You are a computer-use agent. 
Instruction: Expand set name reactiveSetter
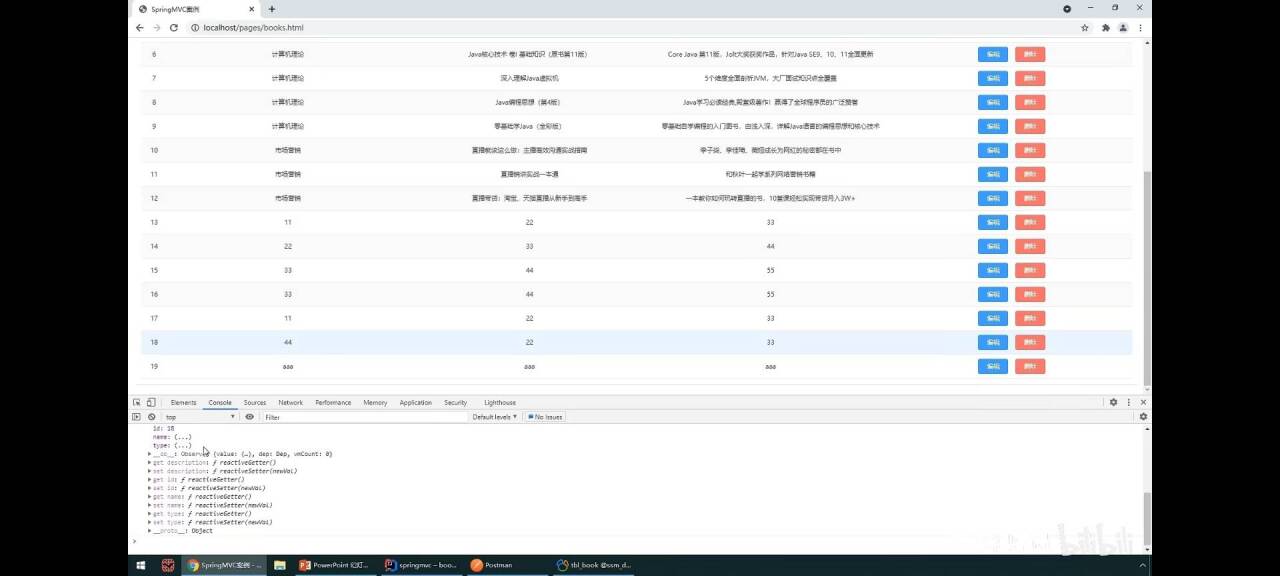point(150,505)
